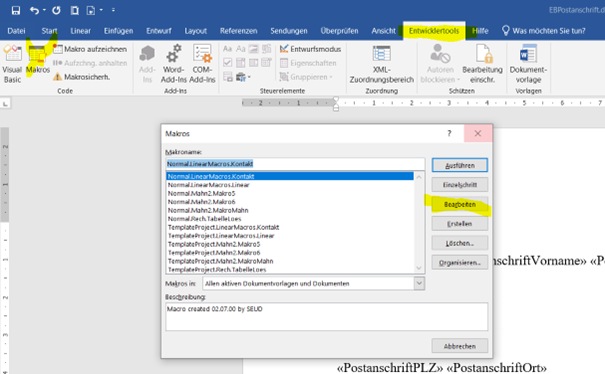Switch to the Referenzen tab
The height and width of the screenshot is (374, 605).
pyautogui.click(x=238, y=31)
